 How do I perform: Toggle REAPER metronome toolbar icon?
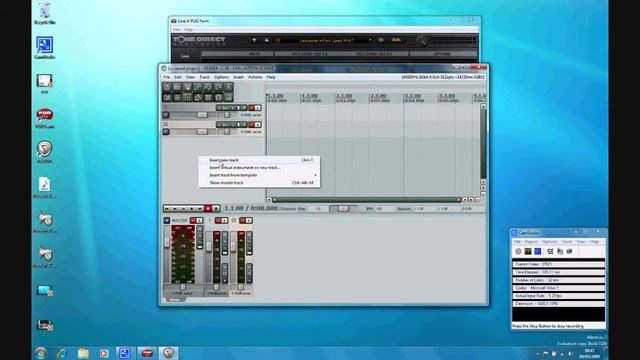[228, 87]
